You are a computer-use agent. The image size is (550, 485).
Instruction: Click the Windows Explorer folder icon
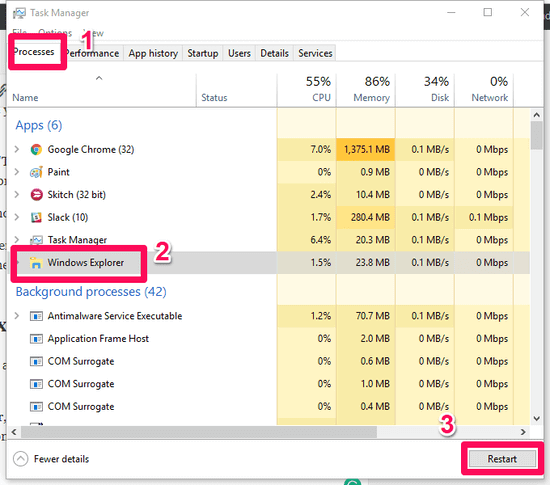36,263
